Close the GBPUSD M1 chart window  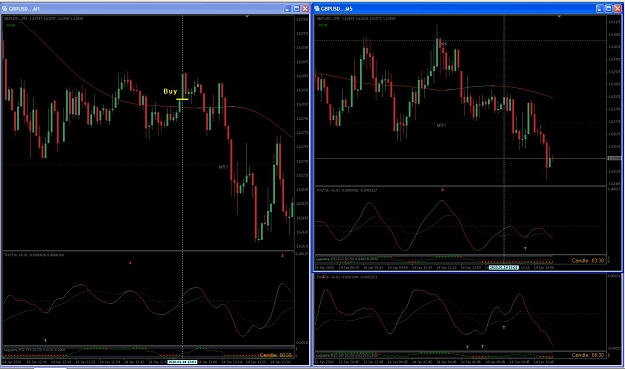coord(305,9)
